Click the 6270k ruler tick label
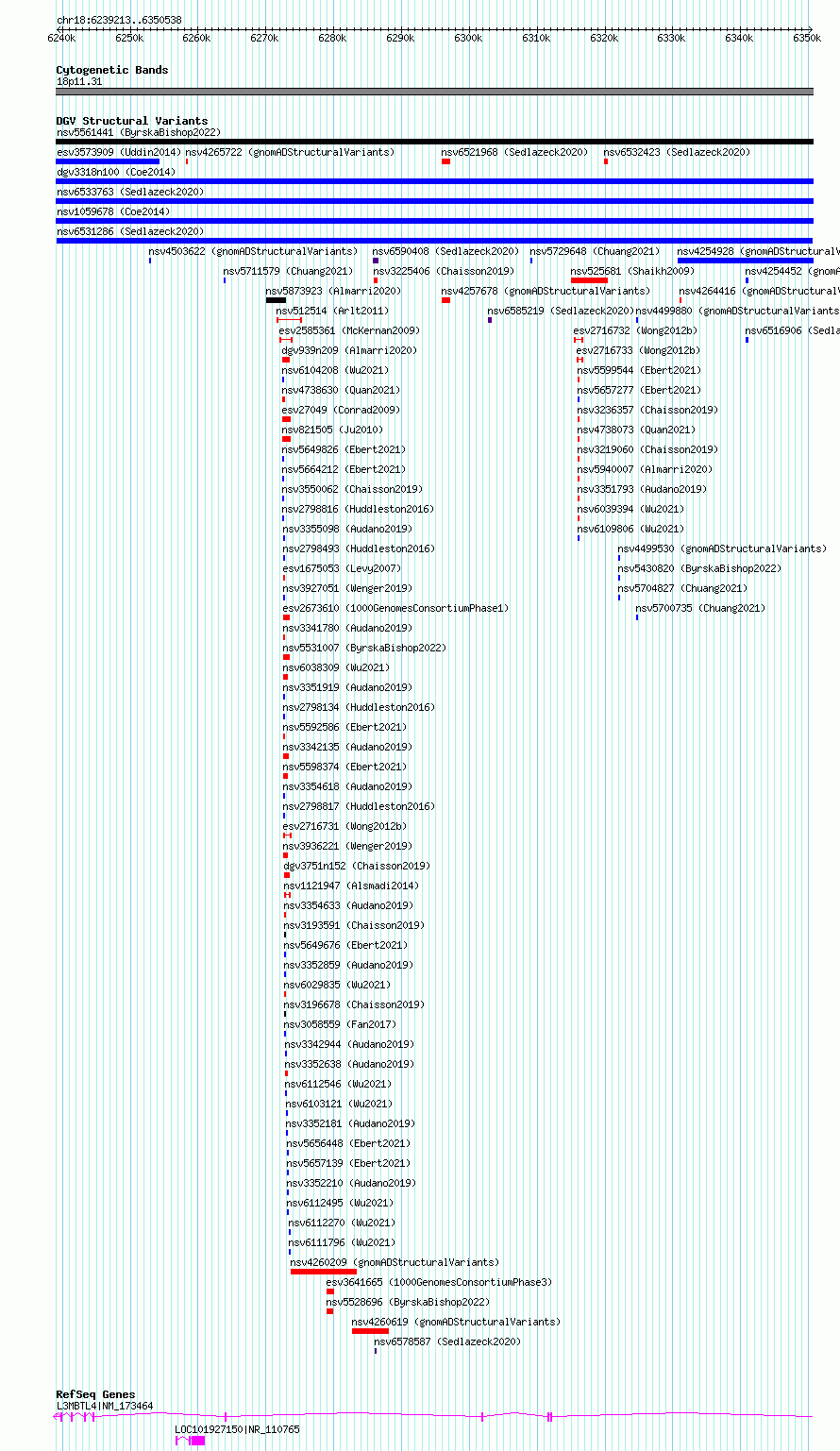Viewport: 840px width, 1451px height. [264, 38]
